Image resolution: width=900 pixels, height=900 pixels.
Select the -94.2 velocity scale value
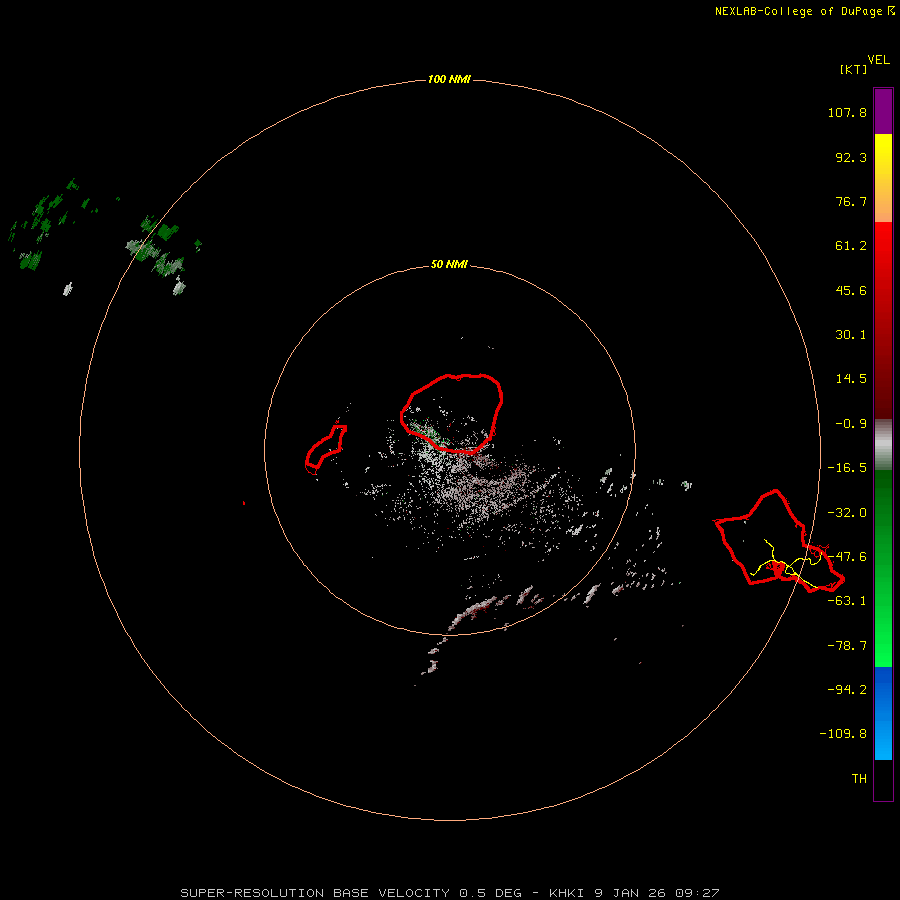847,689
